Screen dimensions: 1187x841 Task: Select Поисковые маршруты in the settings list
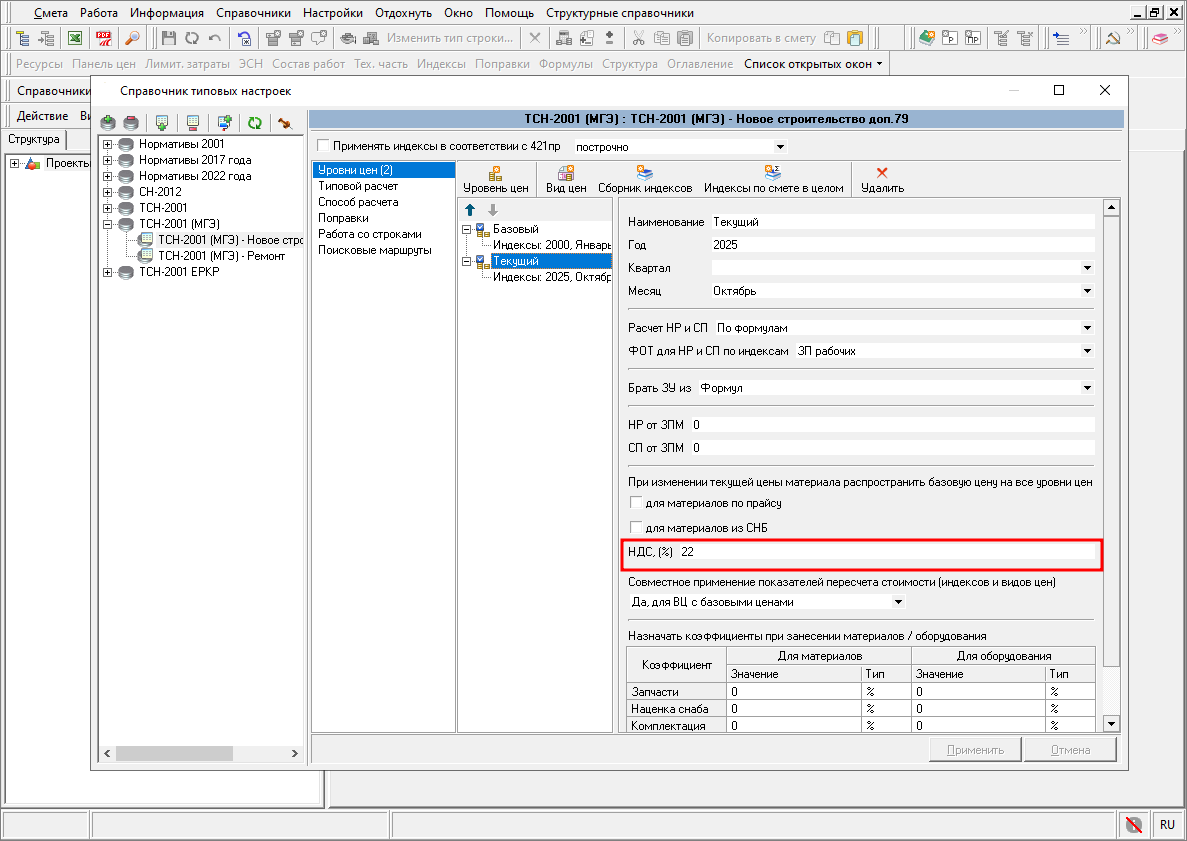(374, 250)
